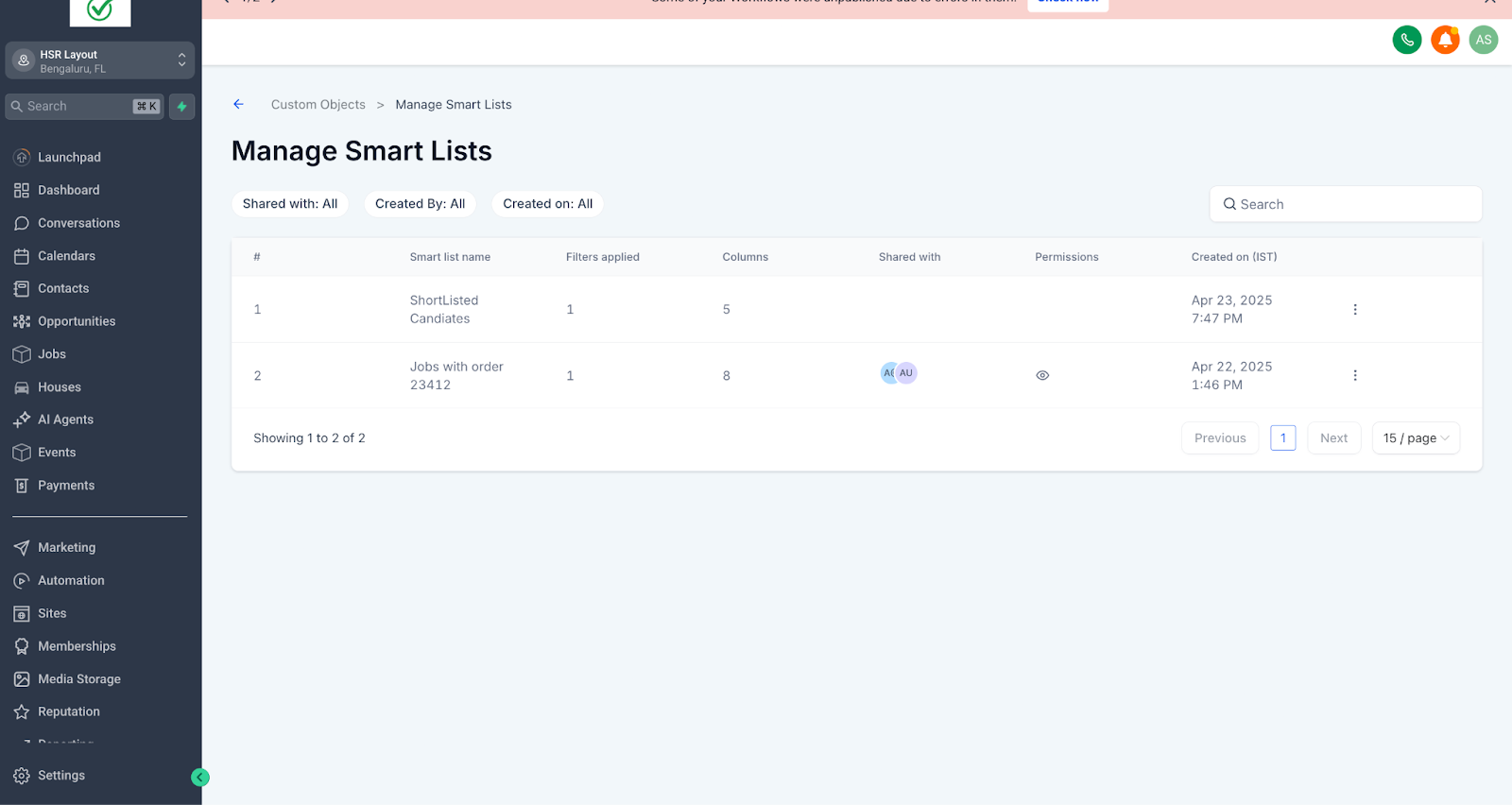Open the orange notifications bell

click(1445, 40)
